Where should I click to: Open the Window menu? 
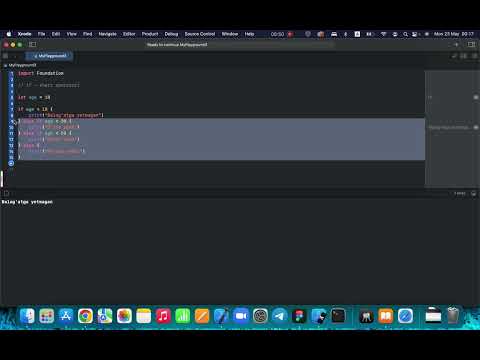coord(230,34)
